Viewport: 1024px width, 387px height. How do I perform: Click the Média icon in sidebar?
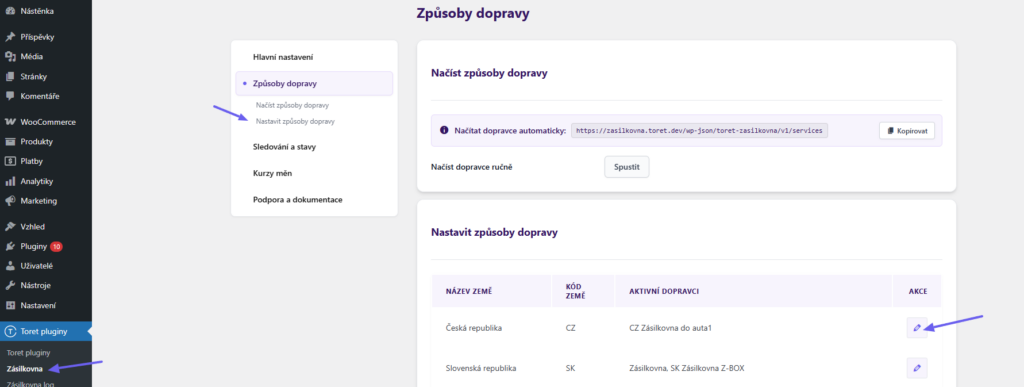click(x=10, y=57)
